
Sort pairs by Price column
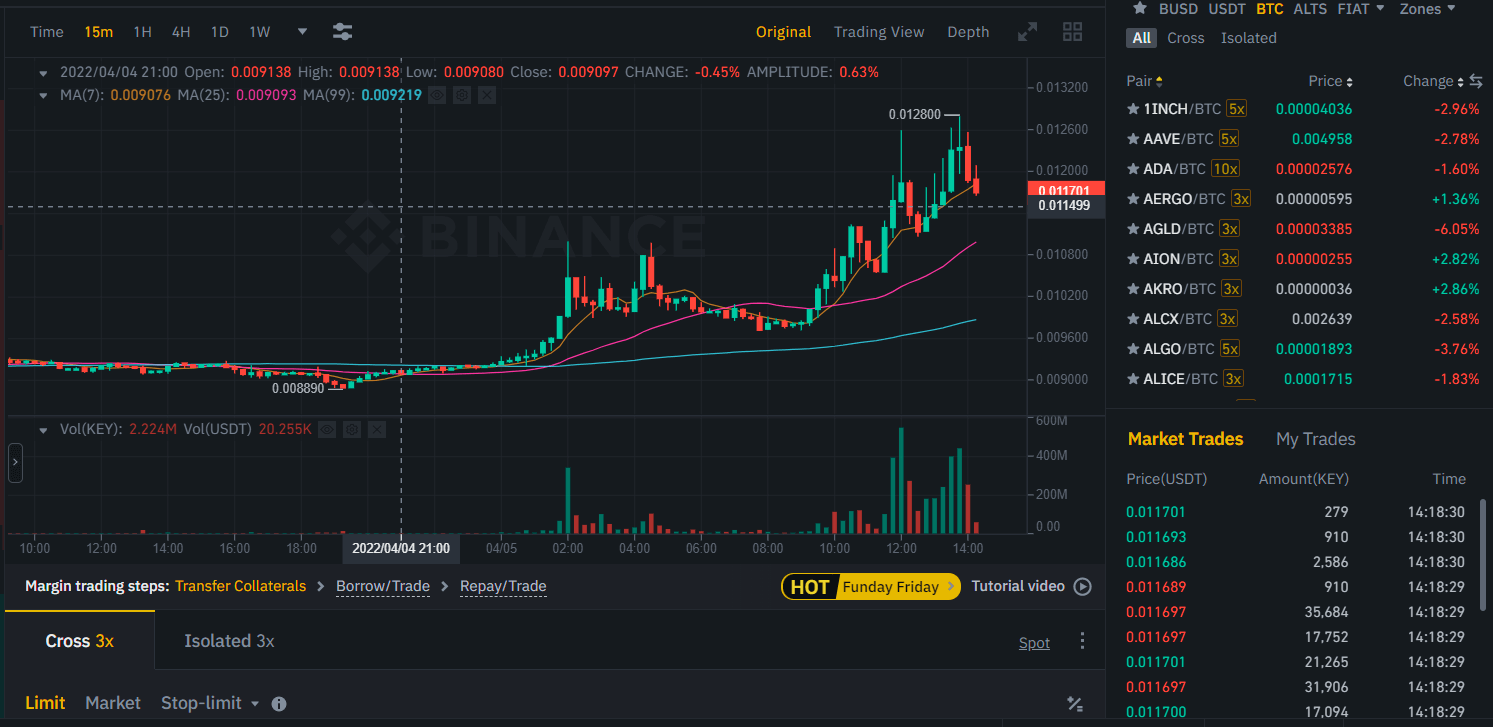pyautogui.click(x=1330, y=81)
